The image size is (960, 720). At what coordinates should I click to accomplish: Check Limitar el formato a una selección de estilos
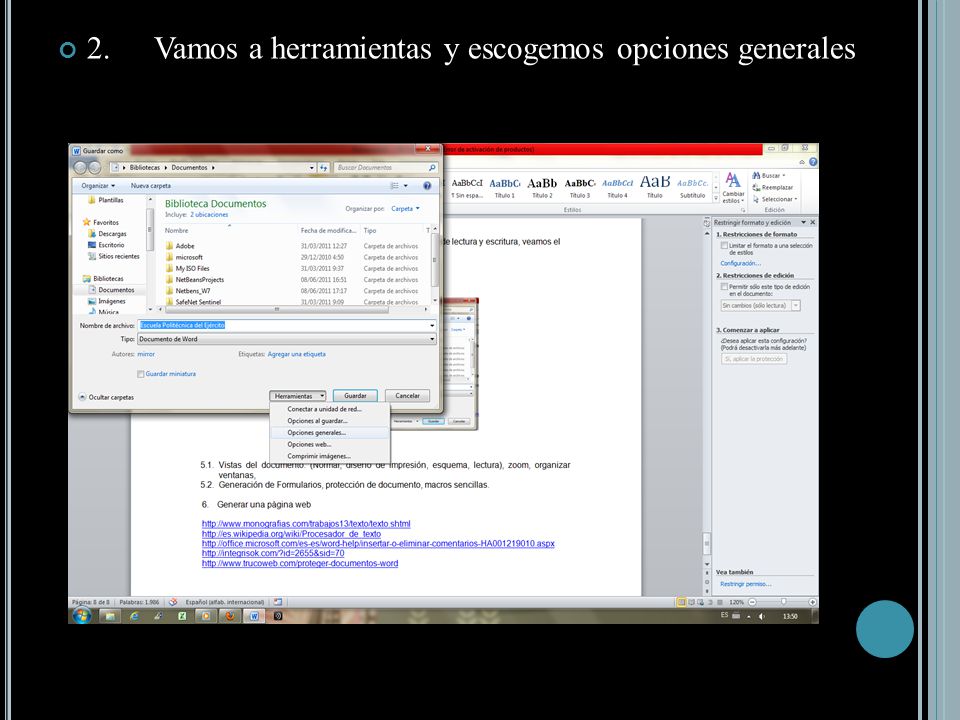coord(724,246)
